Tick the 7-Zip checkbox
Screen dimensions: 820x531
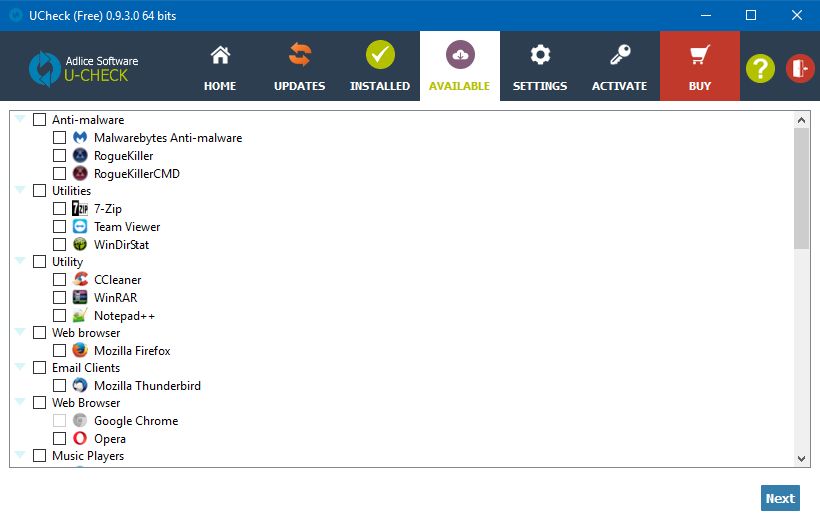pos(60,209)
